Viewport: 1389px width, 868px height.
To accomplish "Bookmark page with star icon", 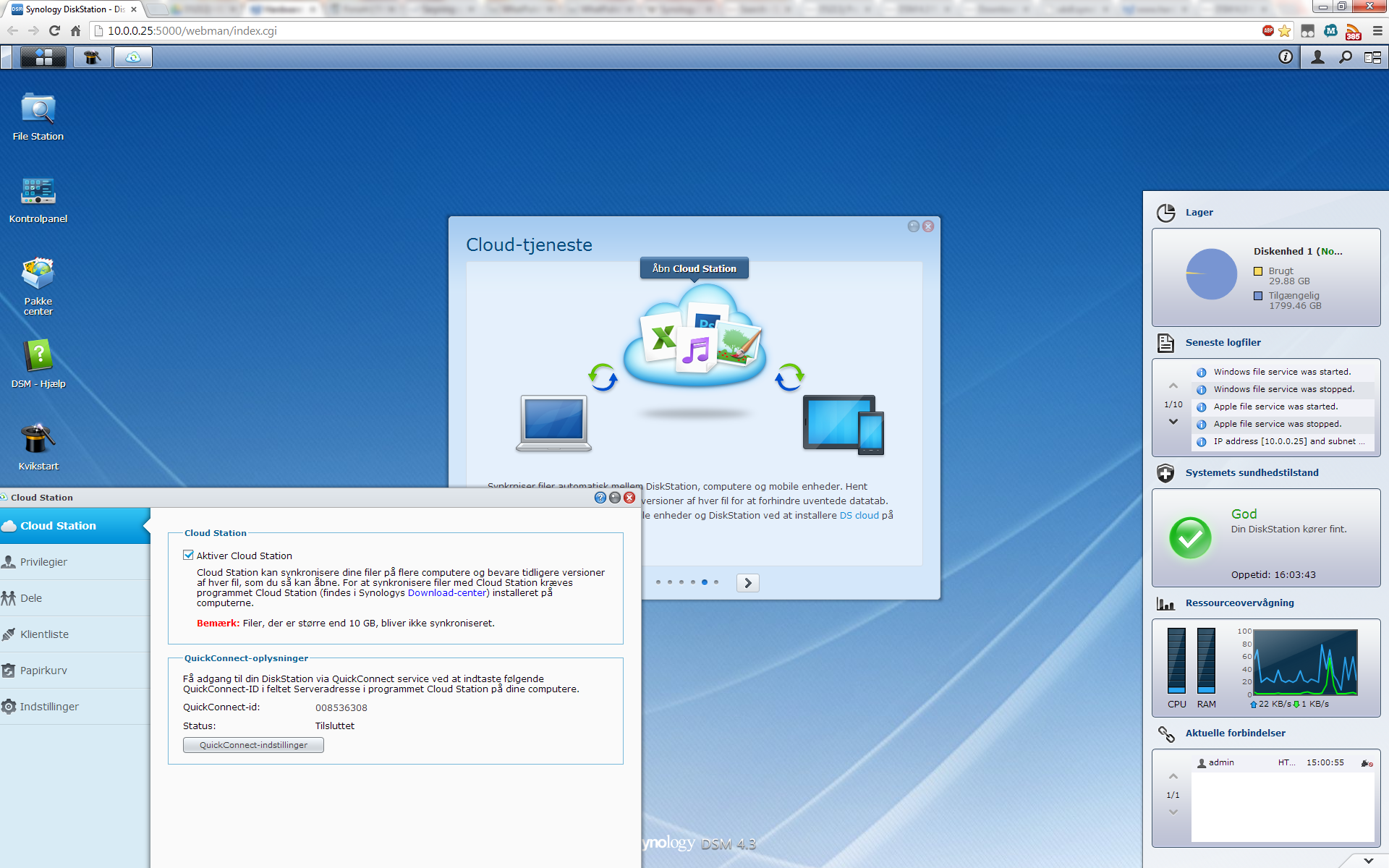I will pos(1285,31).
